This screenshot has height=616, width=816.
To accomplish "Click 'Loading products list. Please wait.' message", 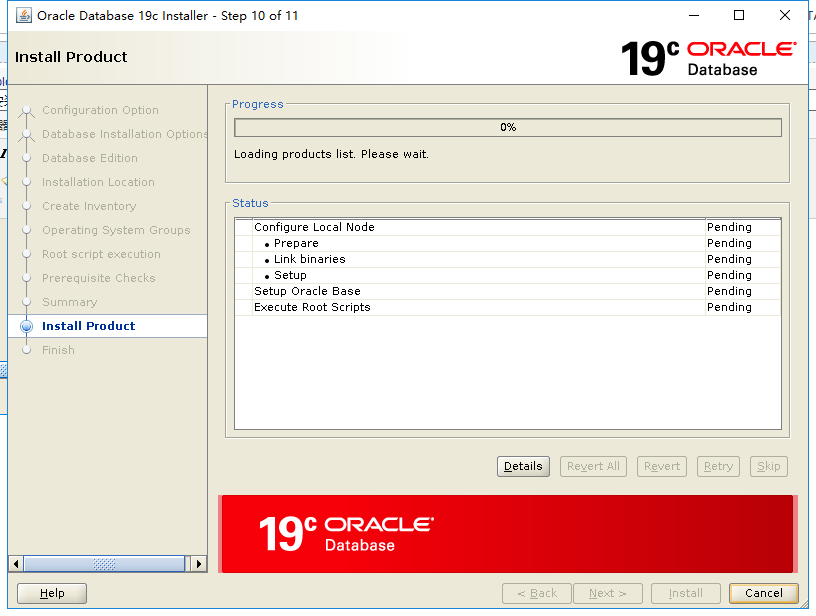I will [x=332, y=154].
